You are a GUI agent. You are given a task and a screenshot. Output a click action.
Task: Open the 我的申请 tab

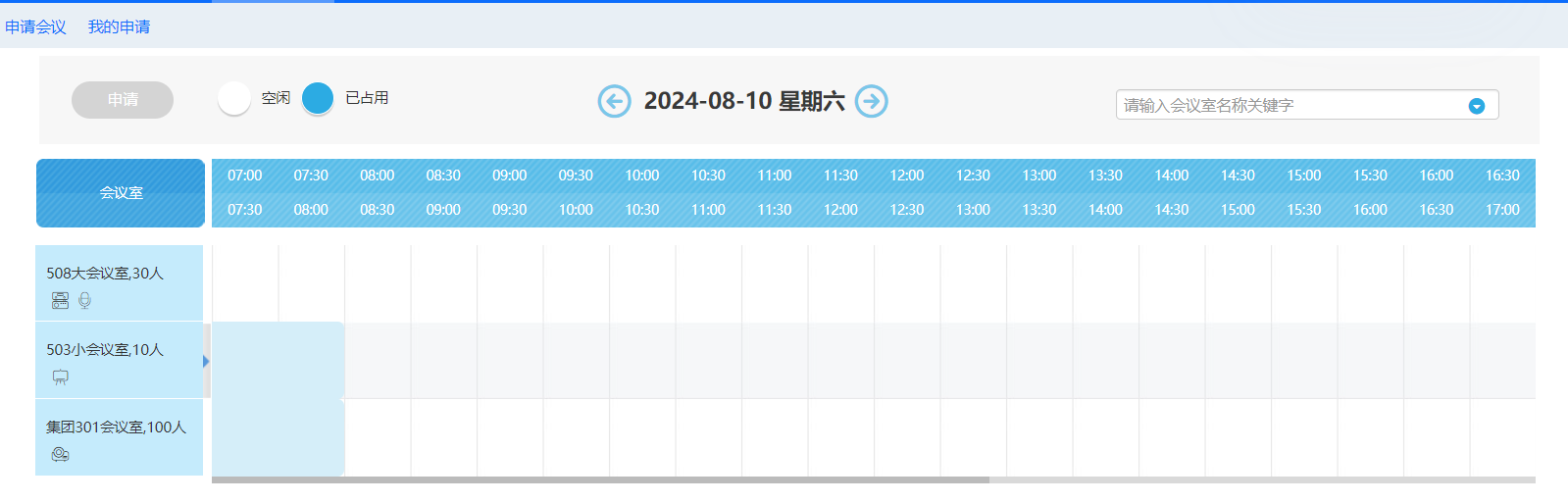click(x=119, y=26)
